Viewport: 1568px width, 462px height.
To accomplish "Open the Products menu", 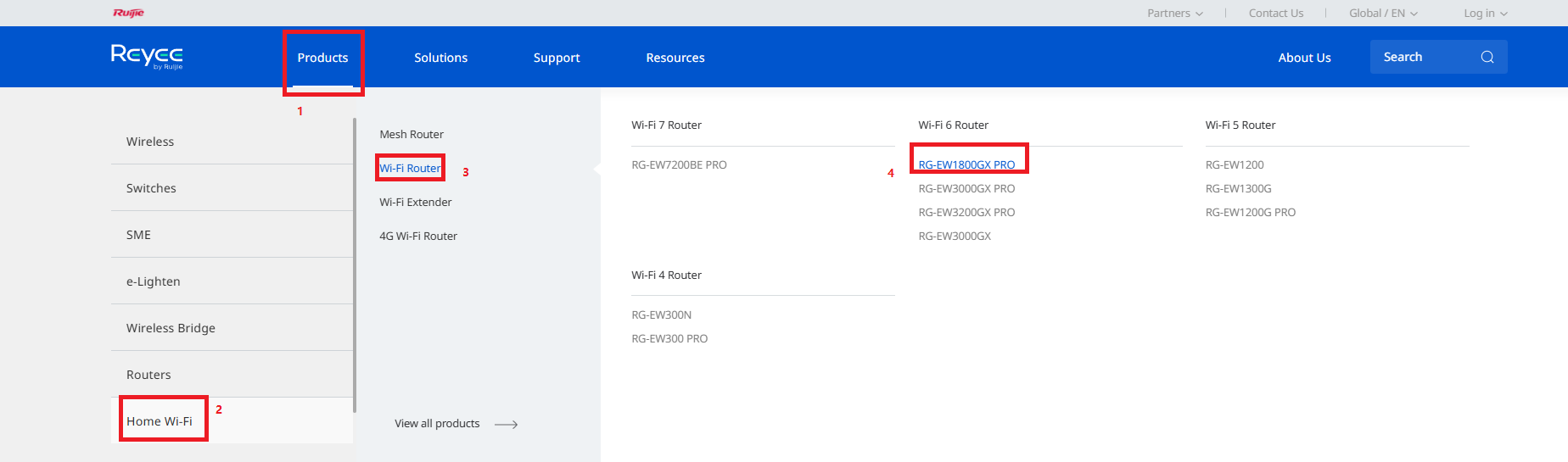I will point(322,58).
